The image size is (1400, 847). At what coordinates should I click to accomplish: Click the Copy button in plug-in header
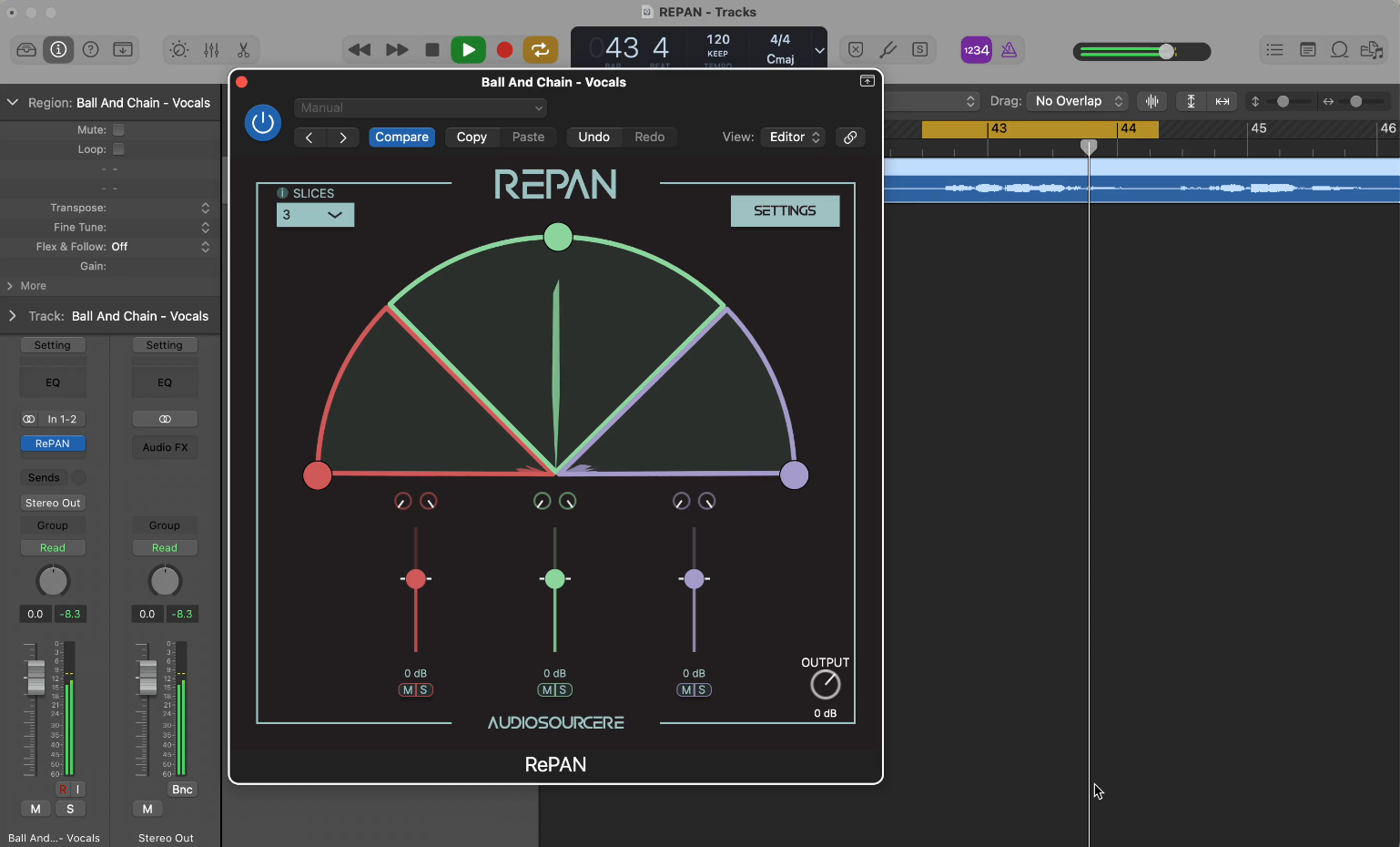pos(472,138)
